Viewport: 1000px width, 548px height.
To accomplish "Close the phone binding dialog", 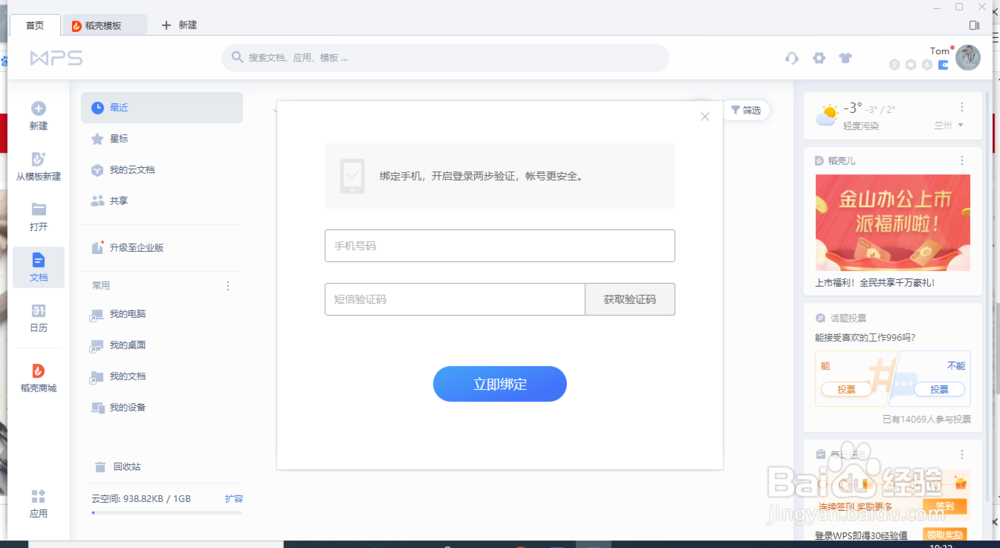I will point(705,117).
